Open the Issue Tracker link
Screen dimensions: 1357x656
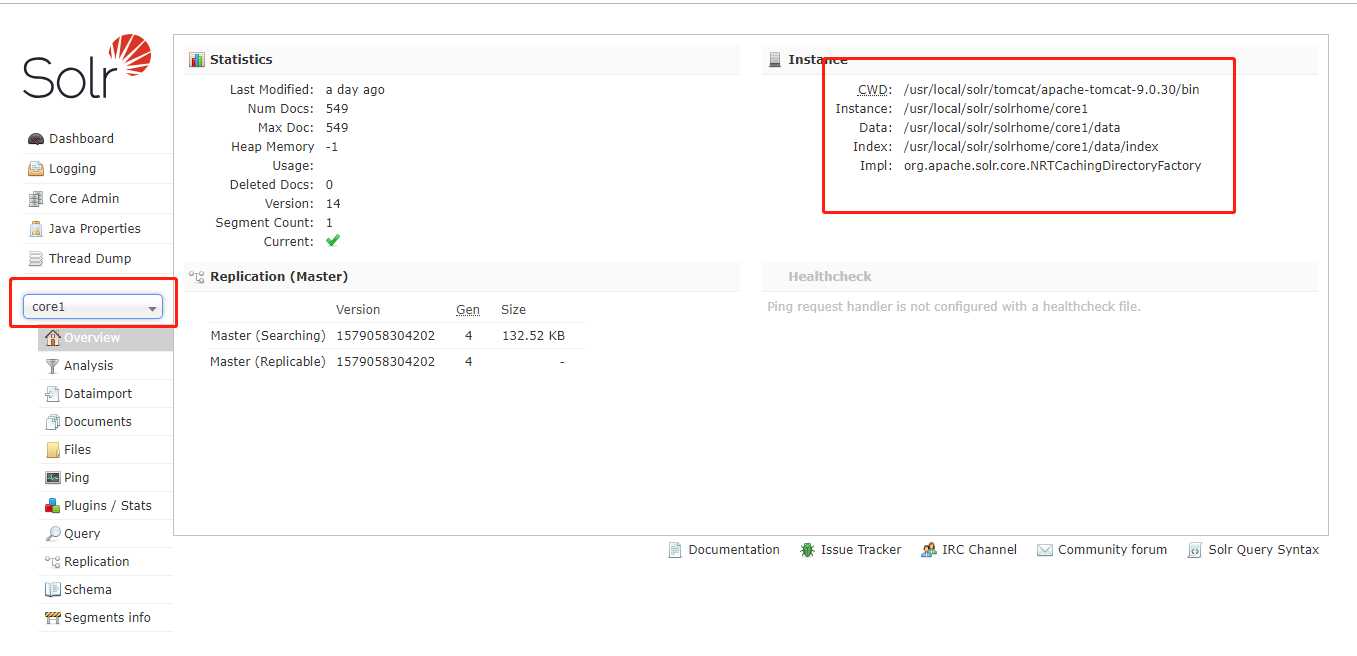pyautogui.click(x=861, y=550)
